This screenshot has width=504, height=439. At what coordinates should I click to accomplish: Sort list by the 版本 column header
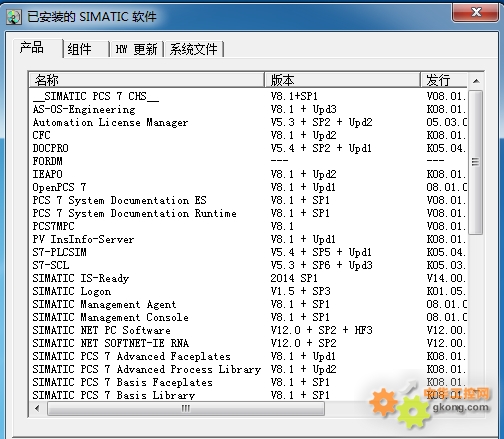[342, 80]
